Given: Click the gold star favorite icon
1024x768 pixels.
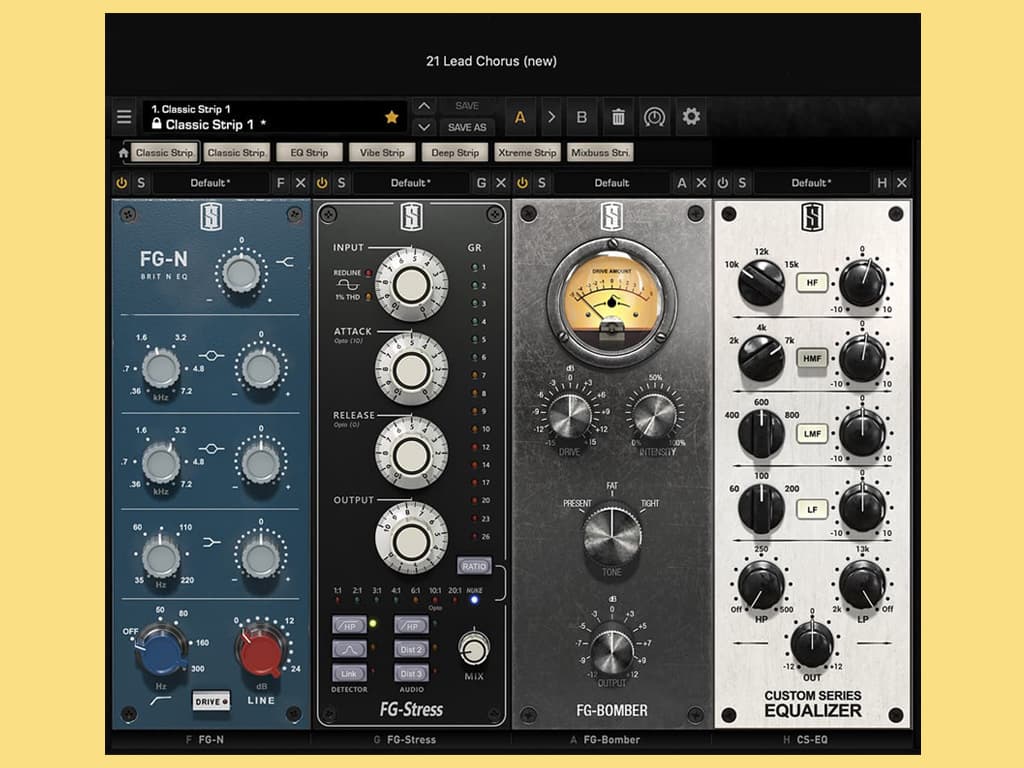Looking at the screenshot, I should [392, 117].
